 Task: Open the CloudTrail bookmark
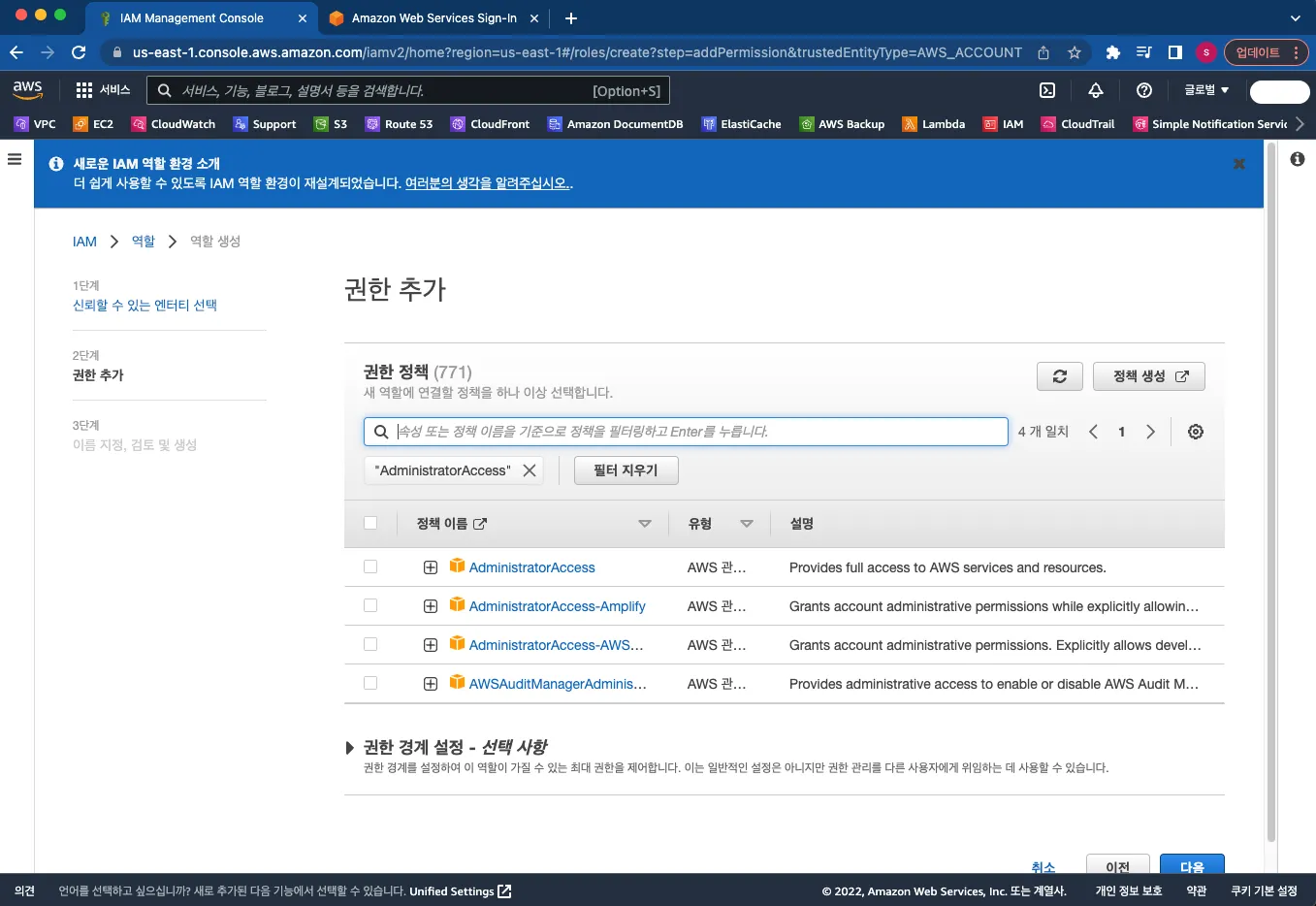[1077, 124]
